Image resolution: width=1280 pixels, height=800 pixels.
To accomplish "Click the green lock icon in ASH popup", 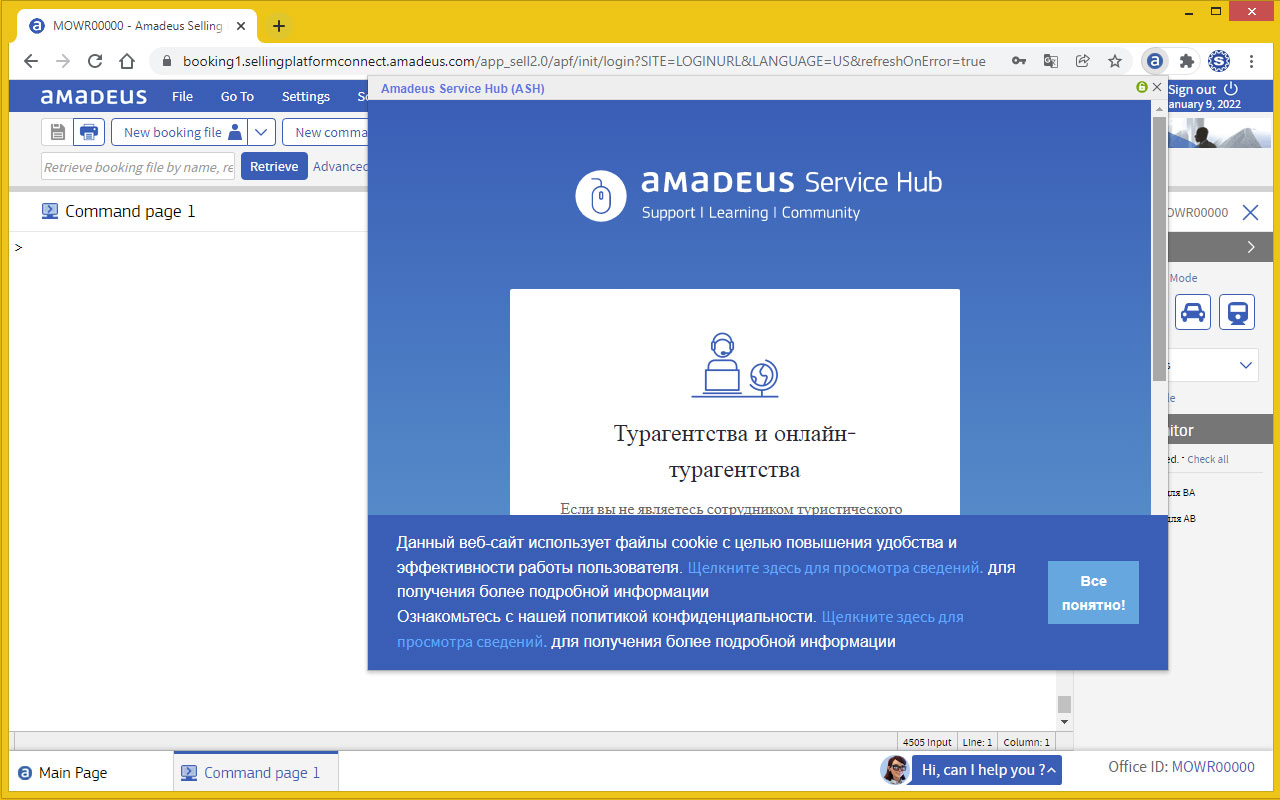I will click(x=1142, y=88).
